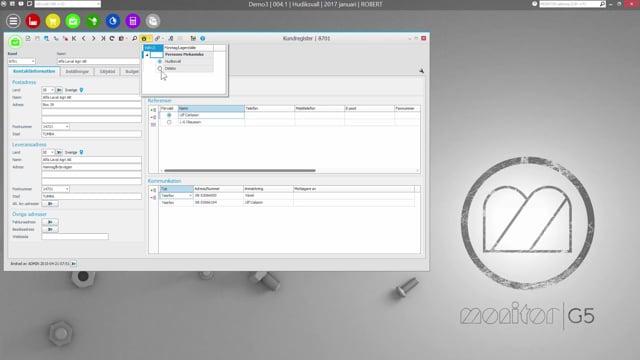The height and width of the screenshot is (360, 640).
Task: Click the Stad field under Postadress
Action: 91,134
